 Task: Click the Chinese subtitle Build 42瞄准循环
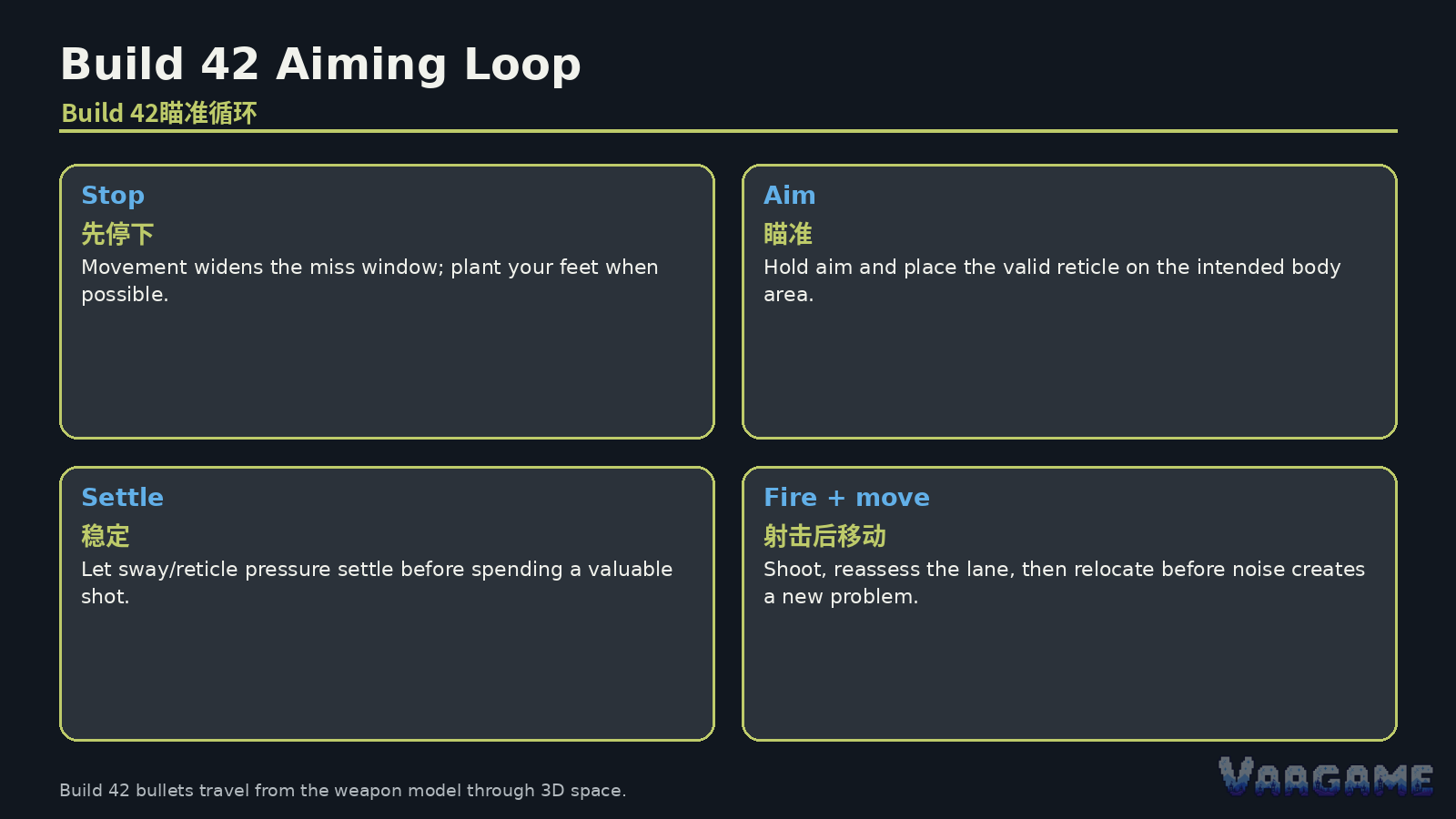tap(159, 113)
